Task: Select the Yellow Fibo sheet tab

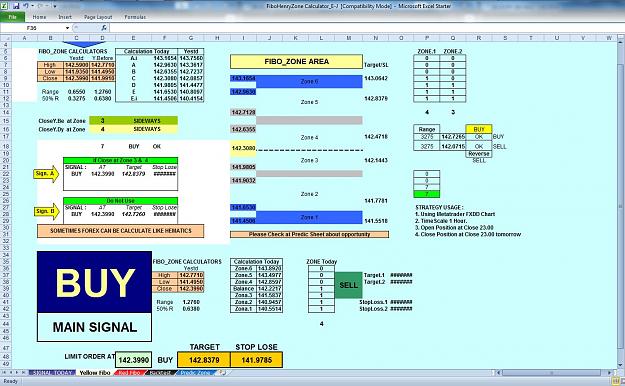Action: (95, 372)
